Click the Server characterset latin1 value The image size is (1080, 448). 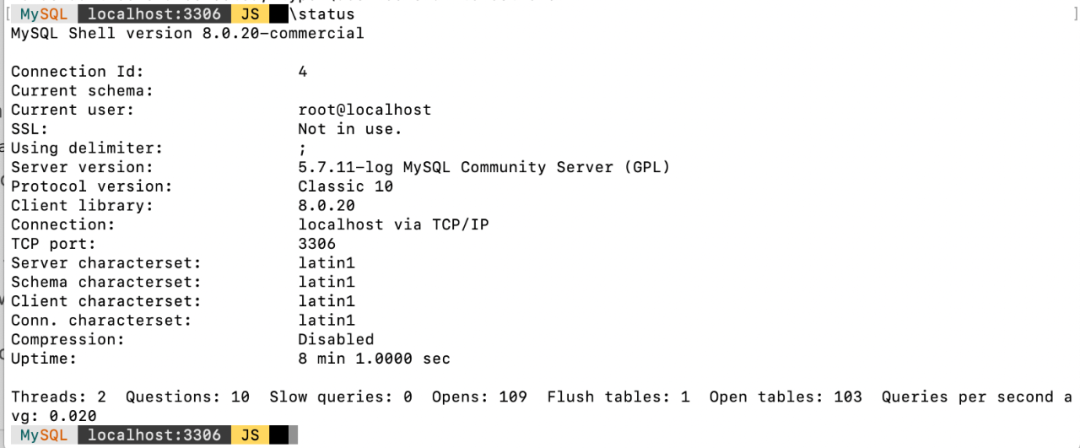point(327,262)
